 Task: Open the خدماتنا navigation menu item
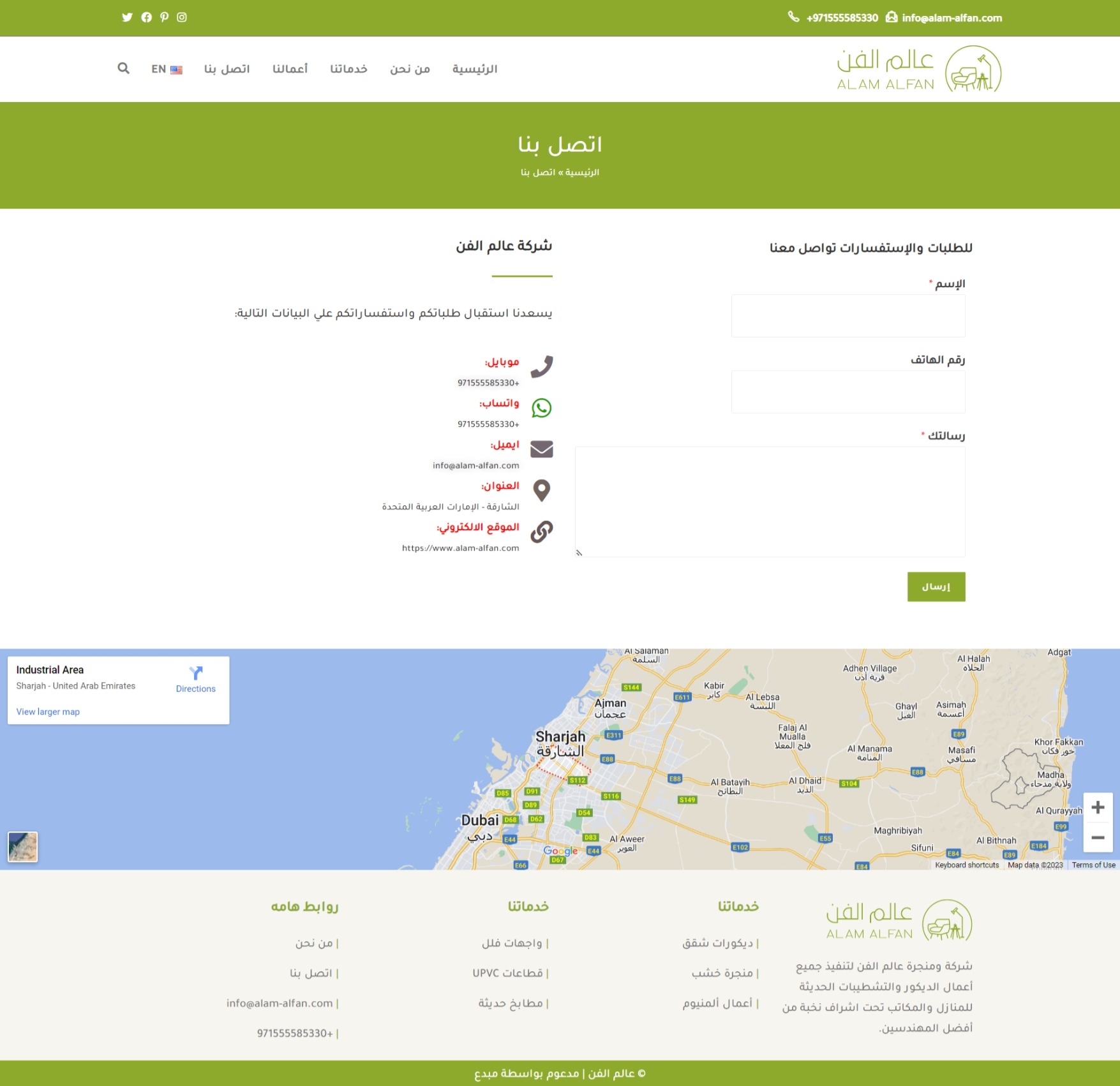pyautogui.click(x=348, y=69)
